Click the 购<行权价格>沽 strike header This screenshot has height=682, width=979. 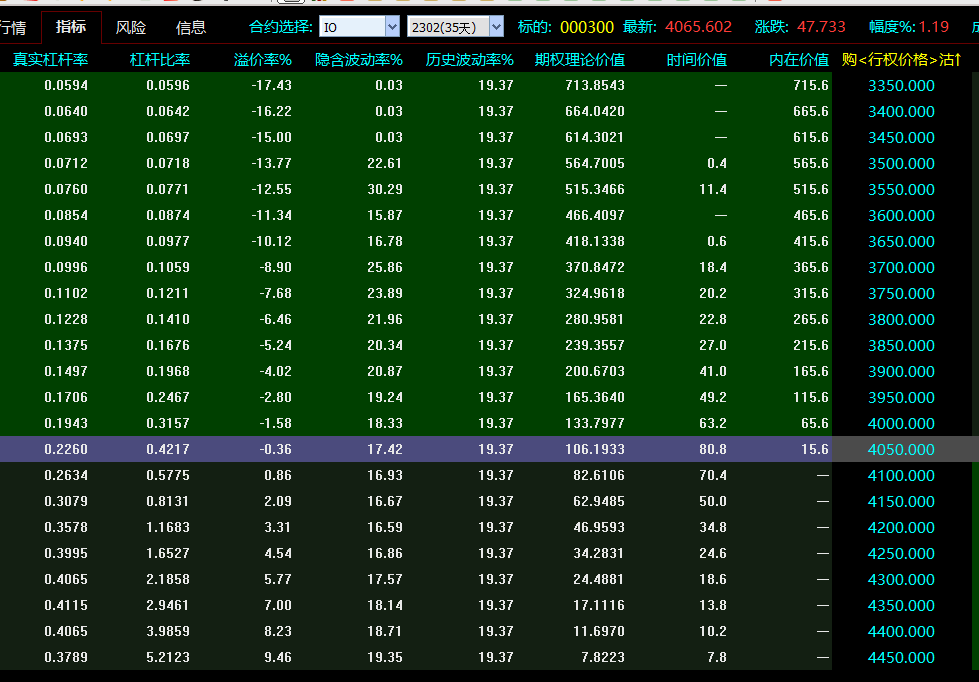901,60
